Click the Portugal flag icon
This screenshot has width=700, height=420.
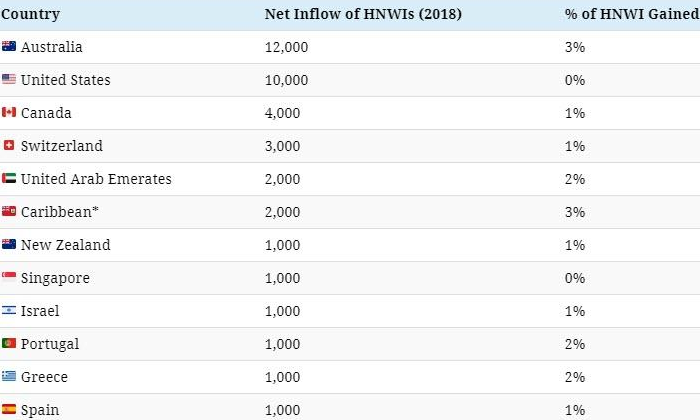point(9,344)
